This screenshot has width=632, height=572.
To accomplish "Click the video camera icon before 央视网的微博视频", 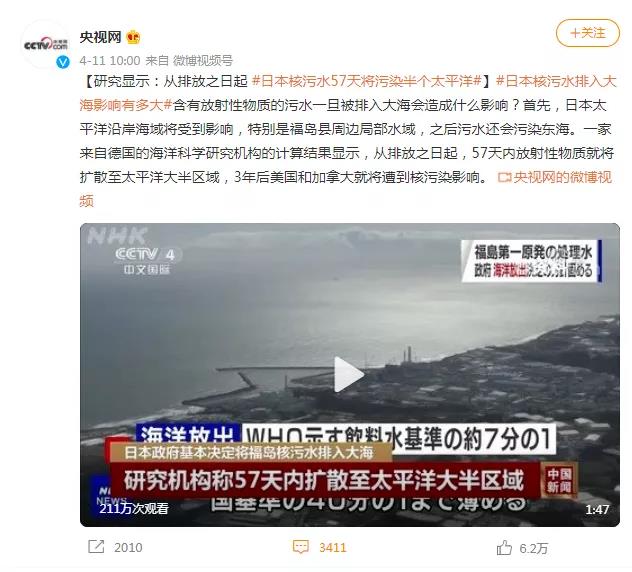I will (504, 177).
